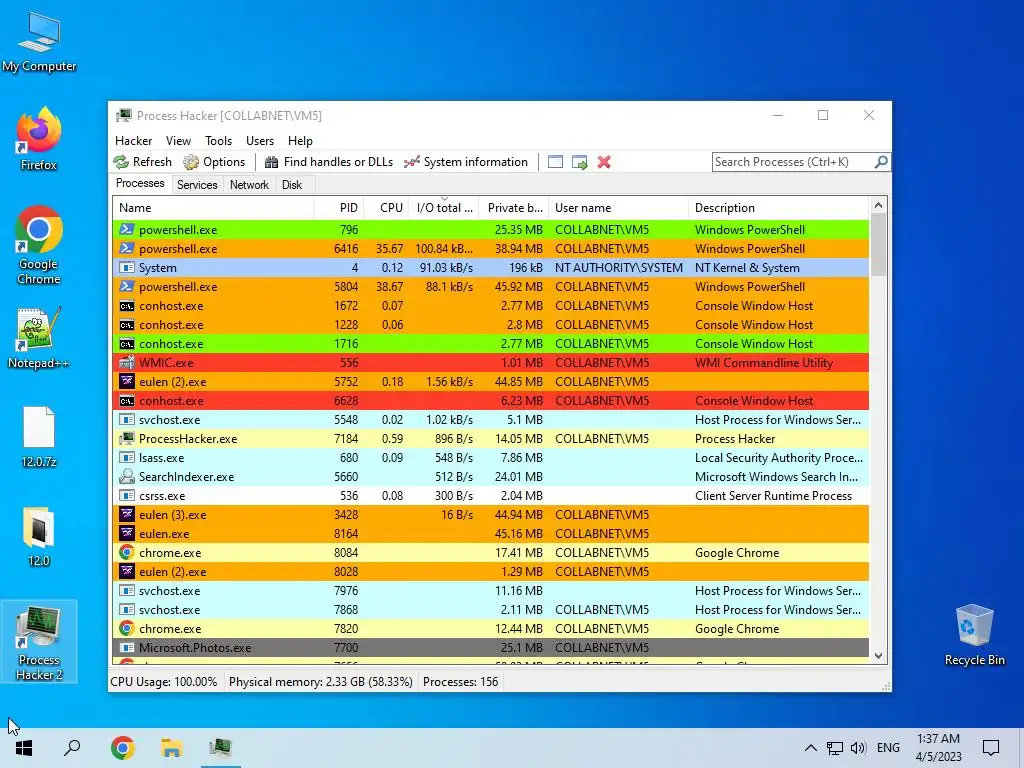Select powershell.exe icon with PID 6416
The height and width of the screenshot is (768, 1024).
(127, 249)
